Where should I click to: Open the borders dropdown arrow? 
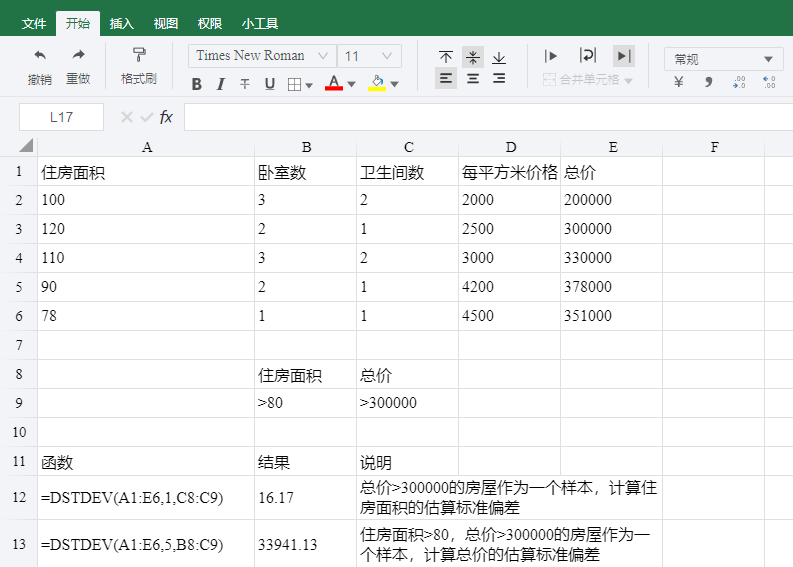(309, 85)
